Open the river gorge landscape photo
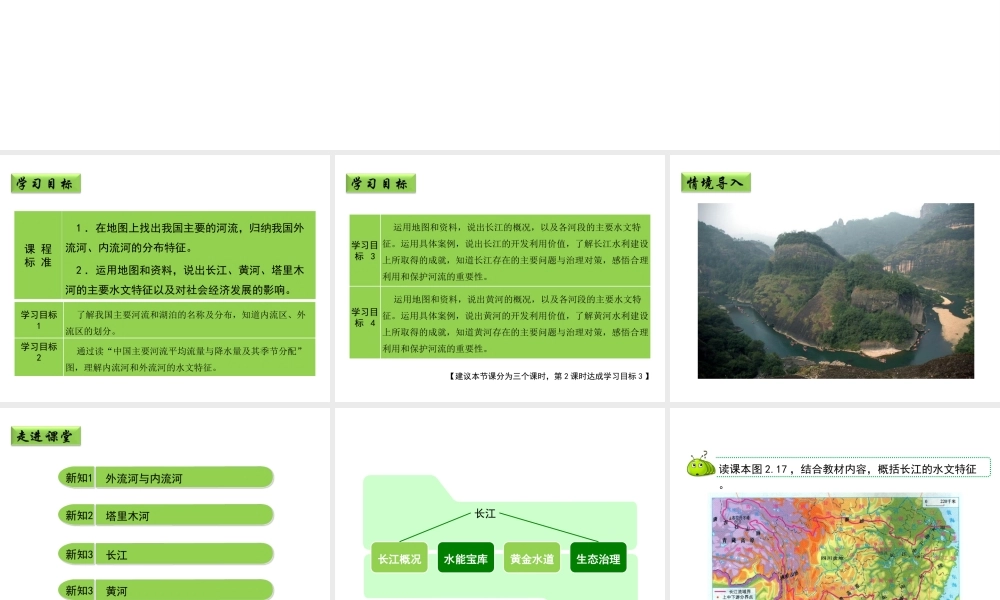 (835, 291)
